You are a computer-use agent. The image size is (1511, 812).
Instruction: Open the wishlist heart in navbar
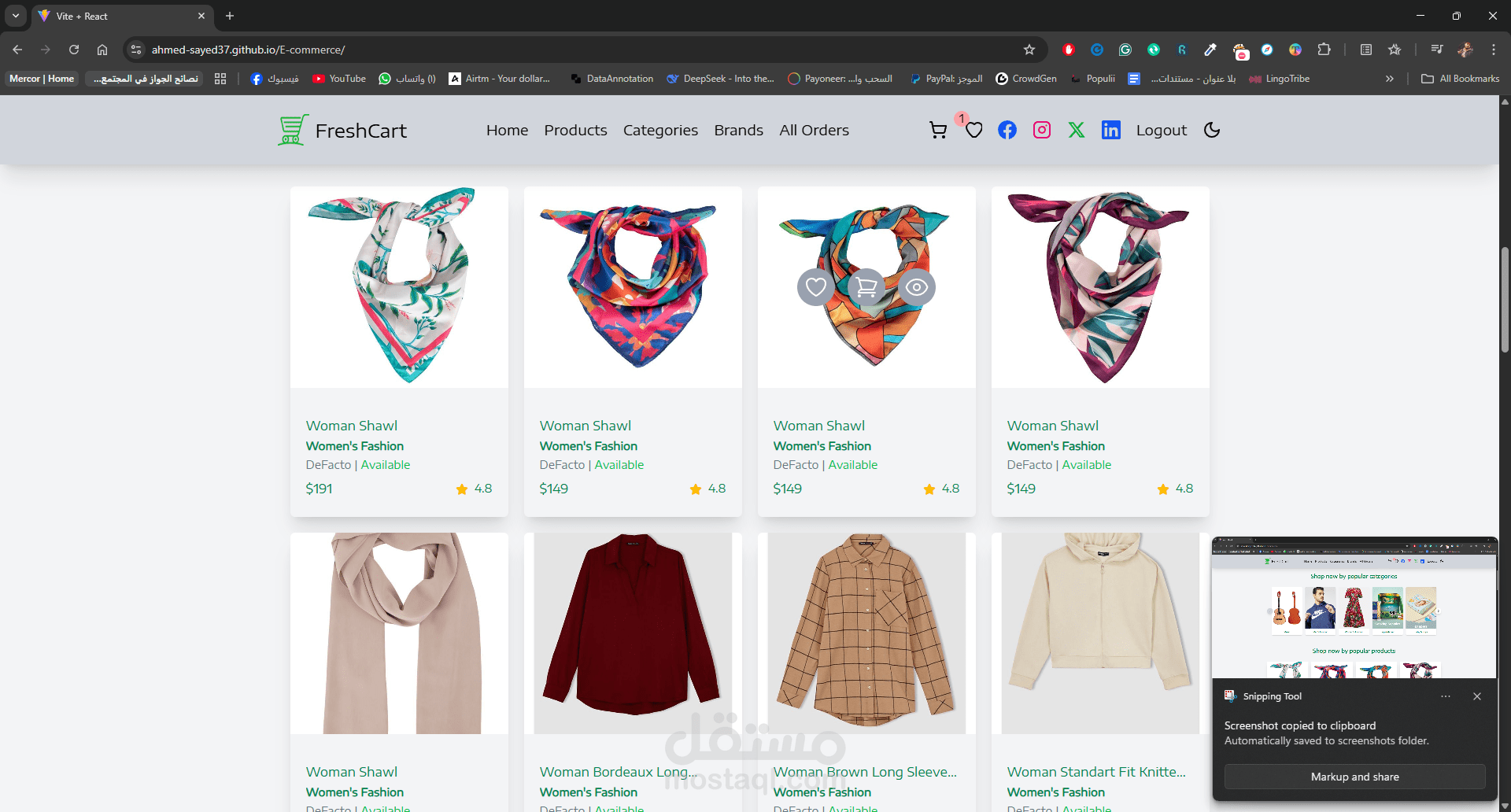click(x=974, y=130)
